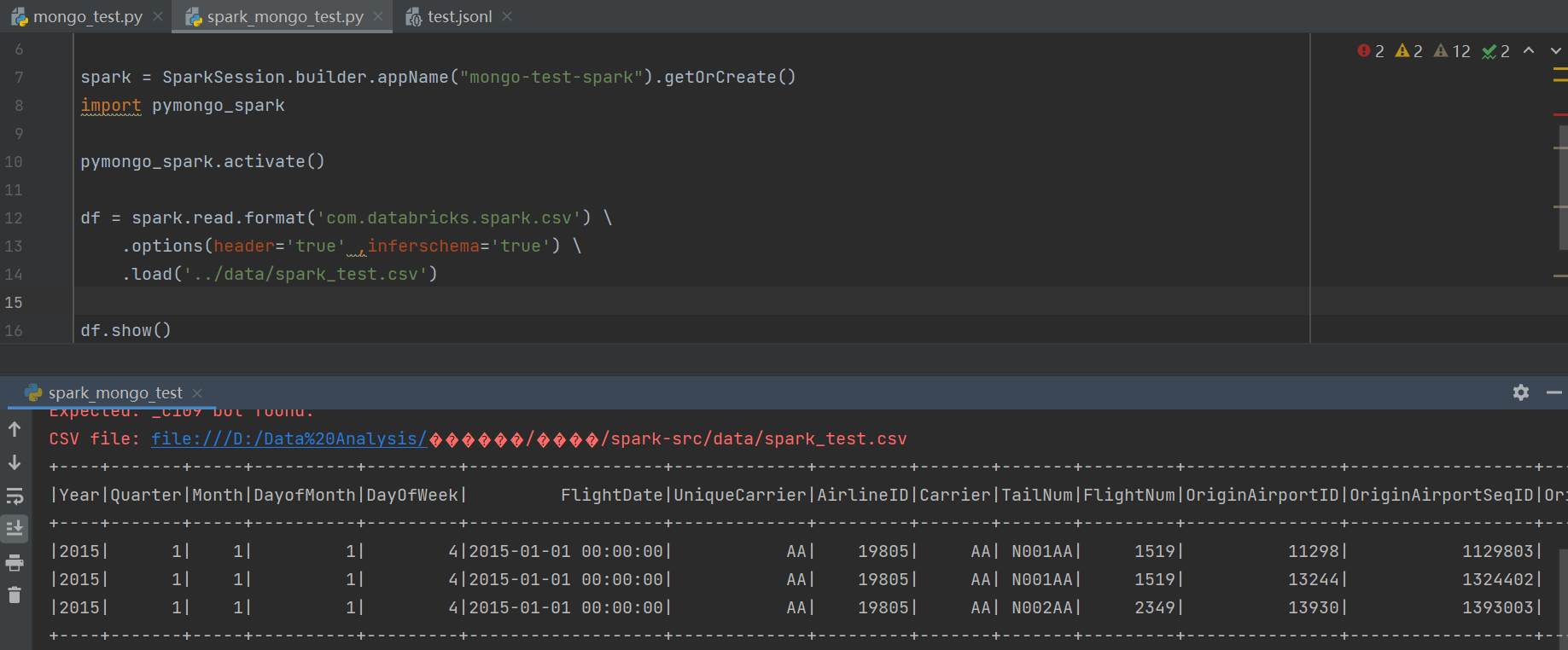Click the yellow warnings indicator showing 2
This screenshot has height=650, width=1568.
coord(1409,51)
